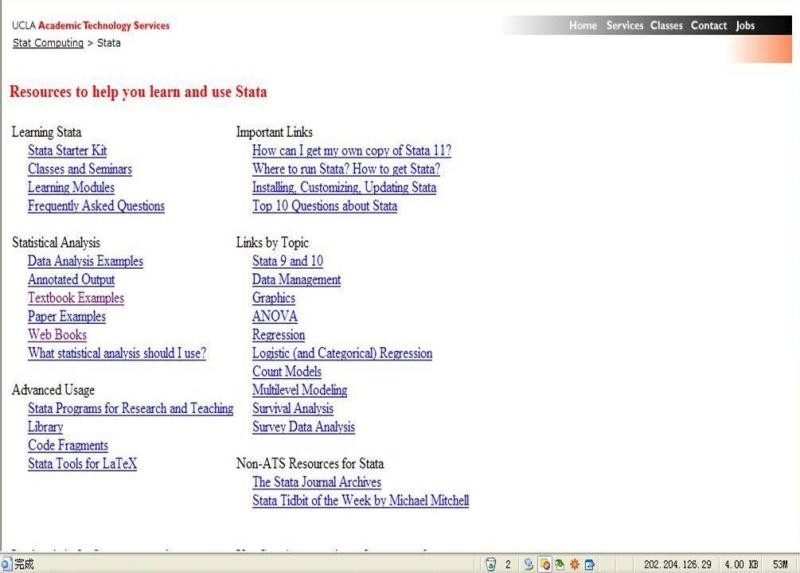This screenshot has width=800, height=573.
Task: Click the IP address 202.204.126.29 in status bar
Action: click(x=677, y=564)
